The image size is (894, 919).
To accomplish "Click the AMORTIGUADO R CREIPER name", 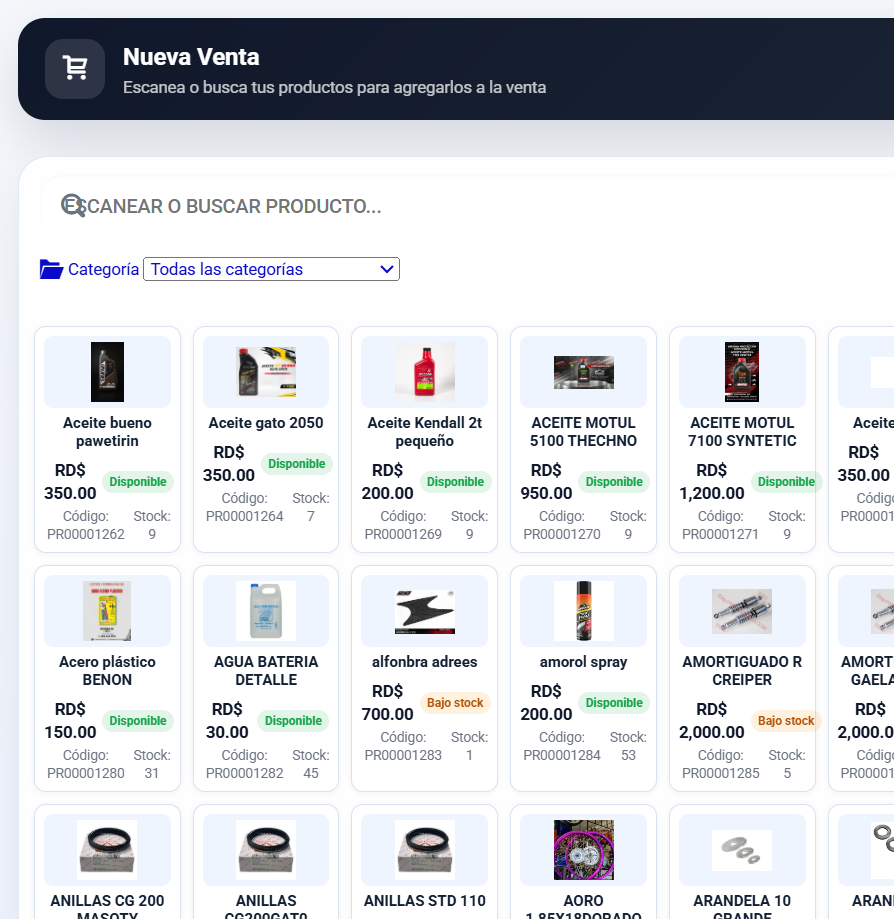I will [x=742, y=670].
